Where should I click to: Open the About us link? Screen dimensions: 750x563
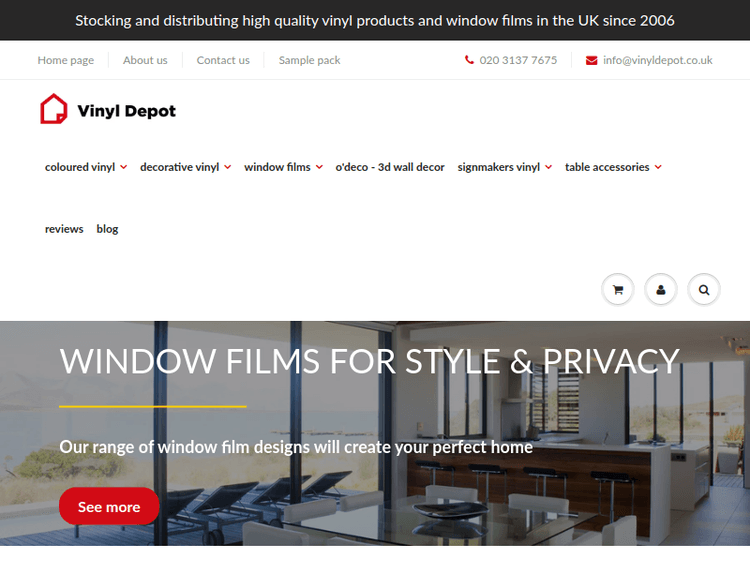[x=145, y=60]
